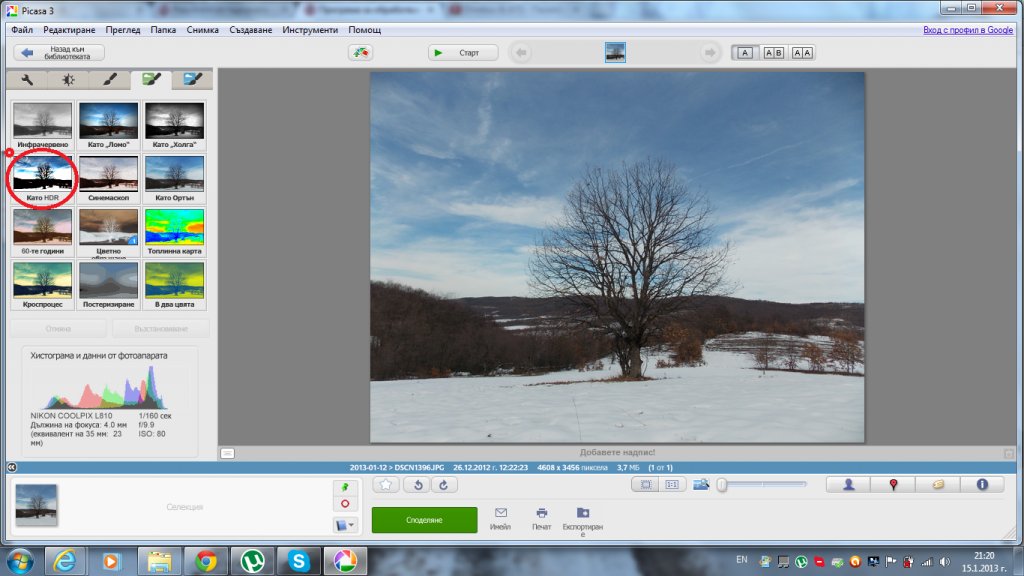Select the current photo thumbnail in top strip
1024x576 pixels.
coord(615,52)
